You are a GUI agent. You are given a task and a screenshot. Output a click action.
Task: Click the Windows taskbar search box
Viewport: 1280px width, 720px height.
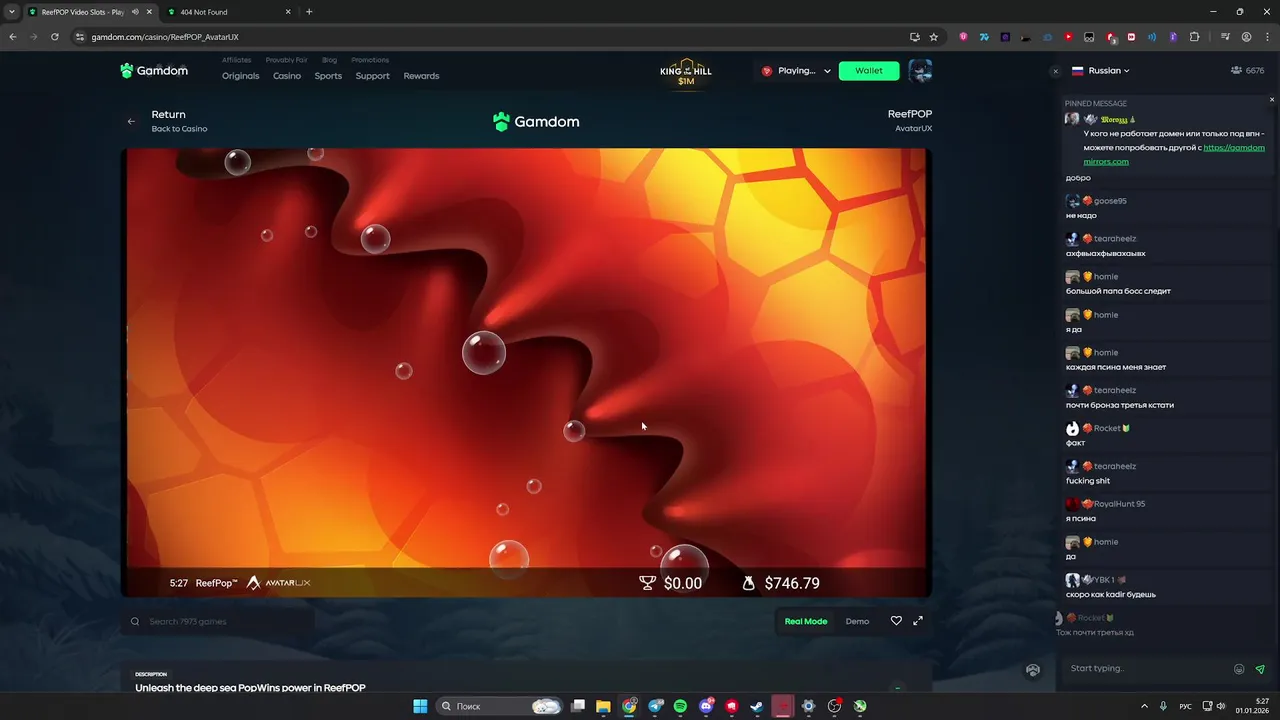(x=500, y=706)
